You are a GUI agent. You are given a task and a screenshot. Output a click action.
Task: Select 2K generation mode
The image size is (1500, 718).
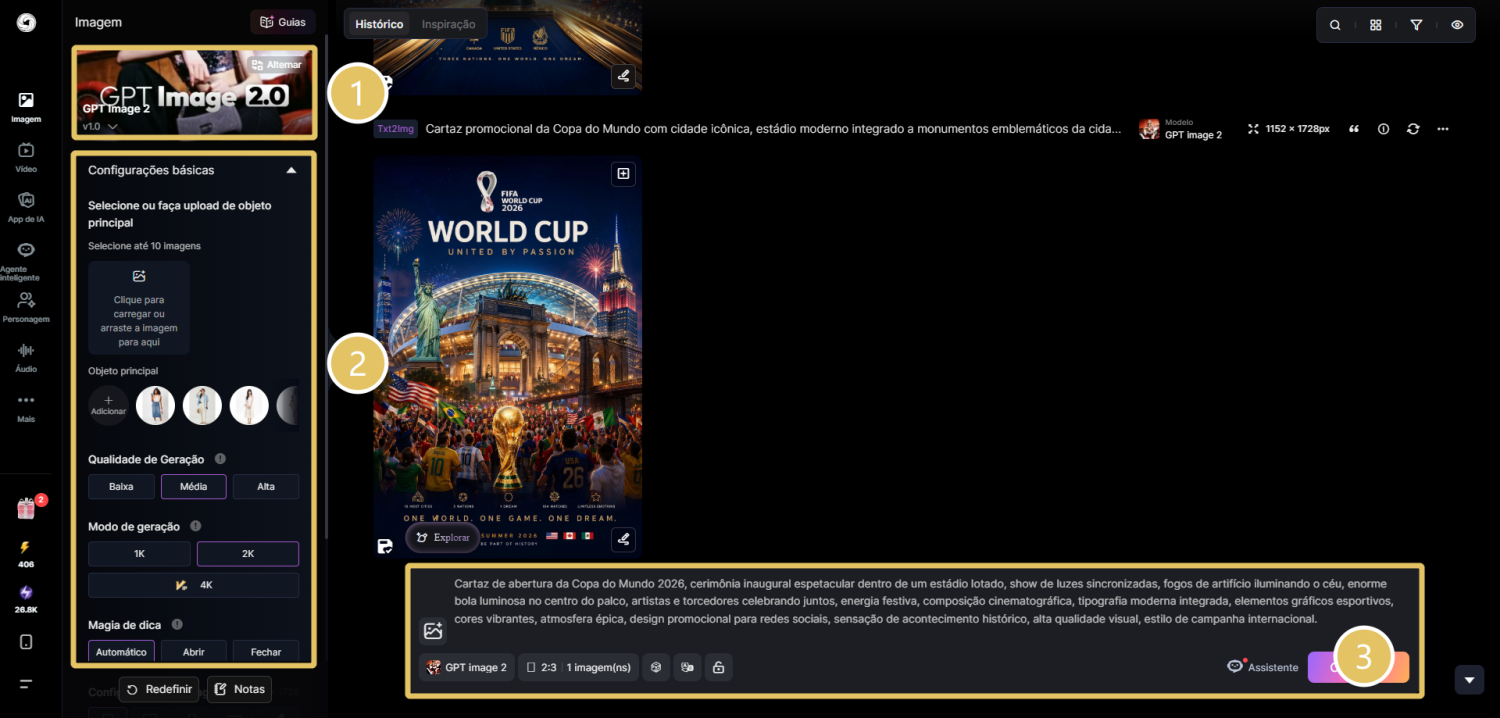248,554
